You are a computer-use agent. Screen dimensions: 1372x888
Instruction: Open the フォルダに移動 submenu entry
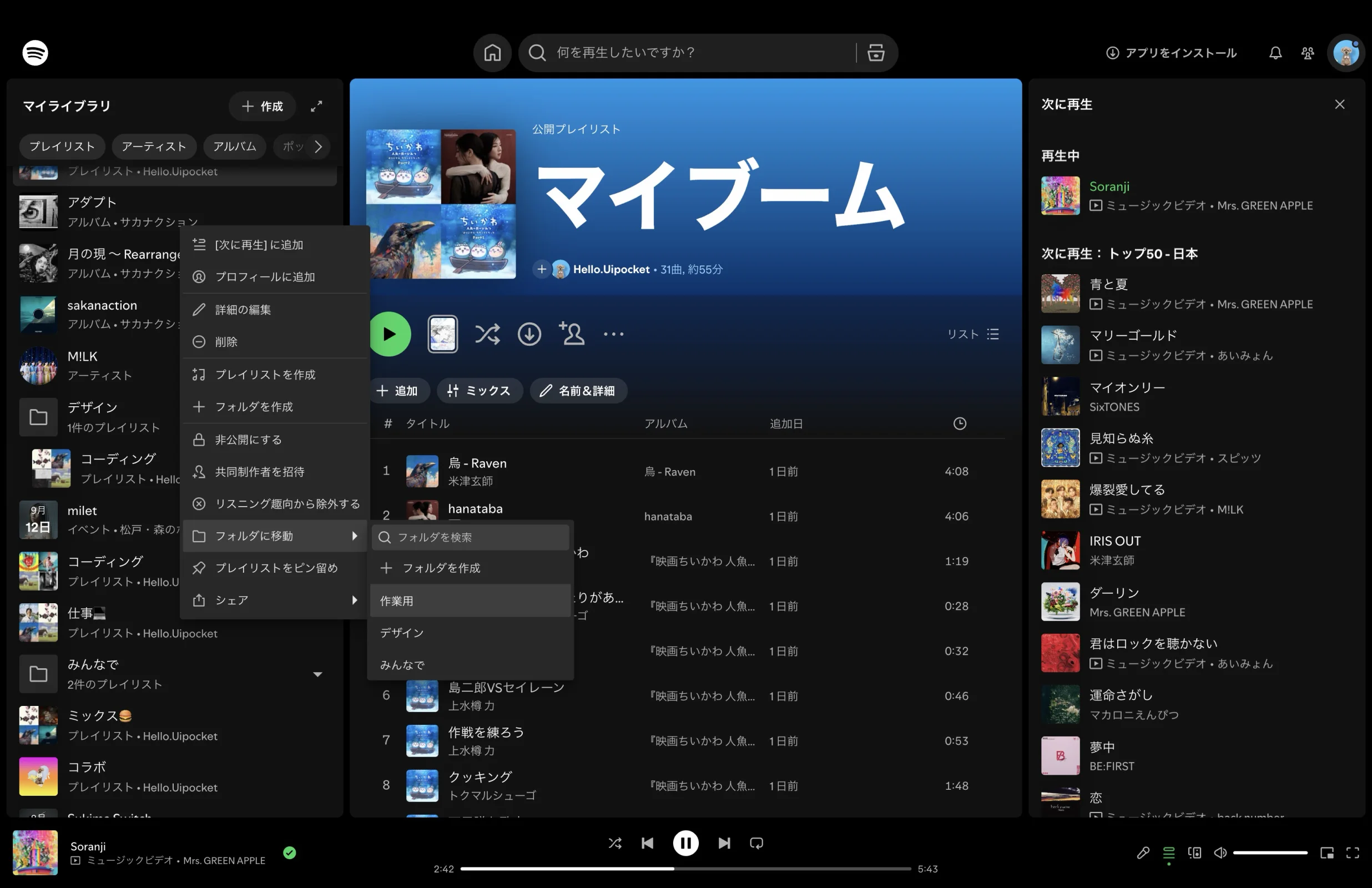coord(274,536)
